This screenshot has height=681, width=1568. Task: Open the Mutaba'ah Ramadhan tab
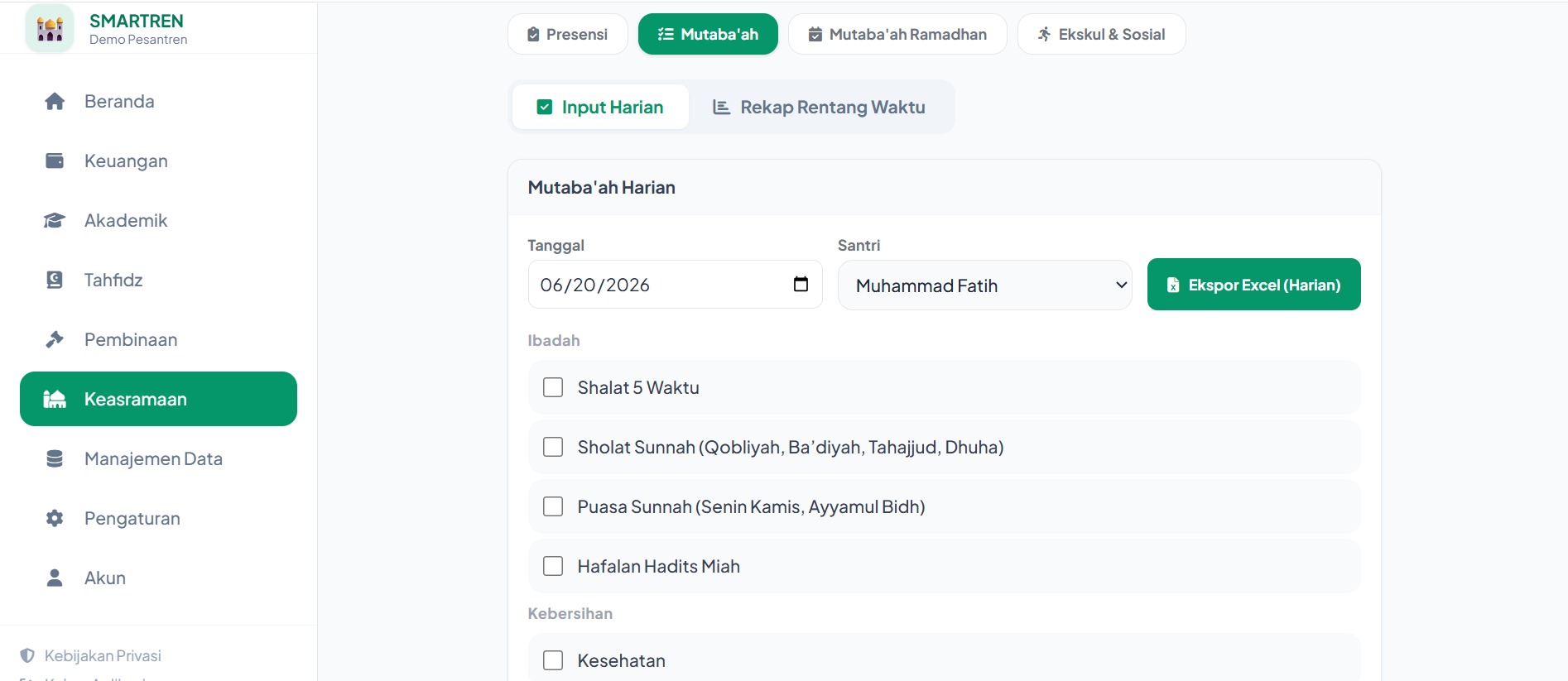[x=897, y=34]
